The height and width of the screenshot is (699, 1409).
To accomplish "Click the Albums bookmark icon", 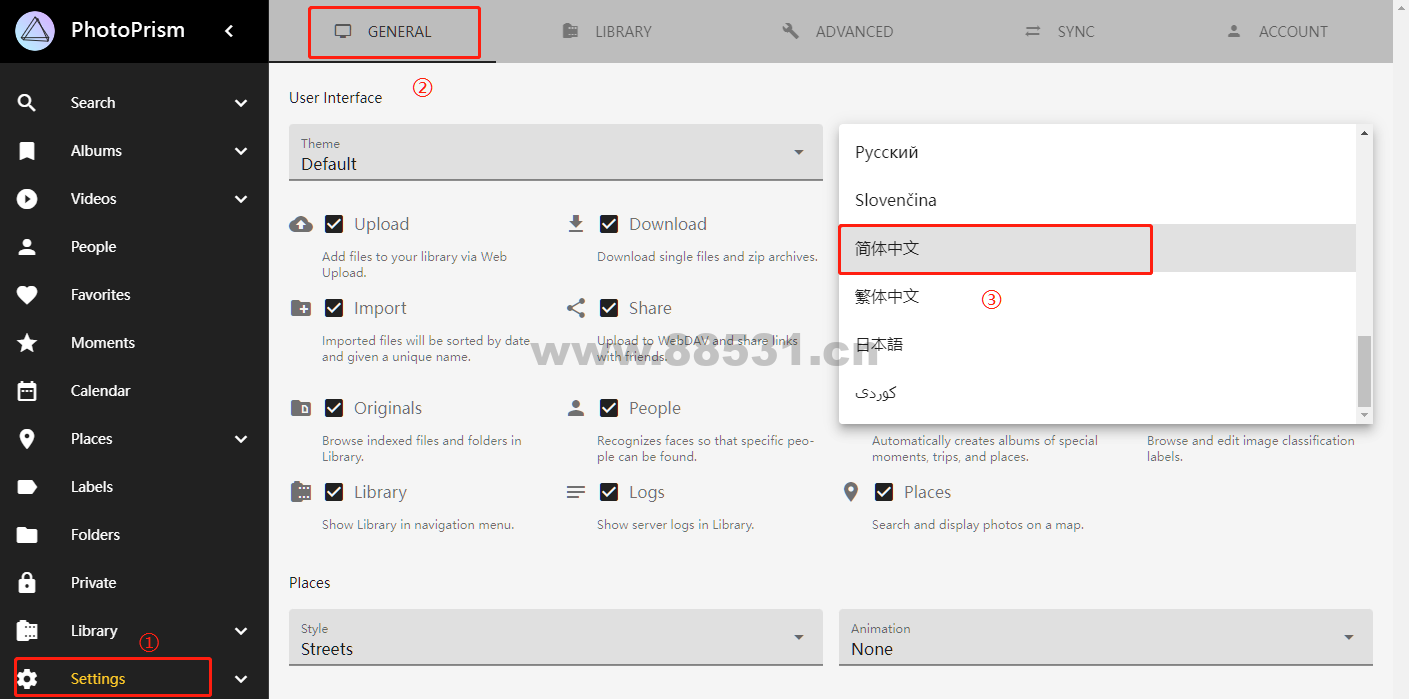I will click(27, 151).
